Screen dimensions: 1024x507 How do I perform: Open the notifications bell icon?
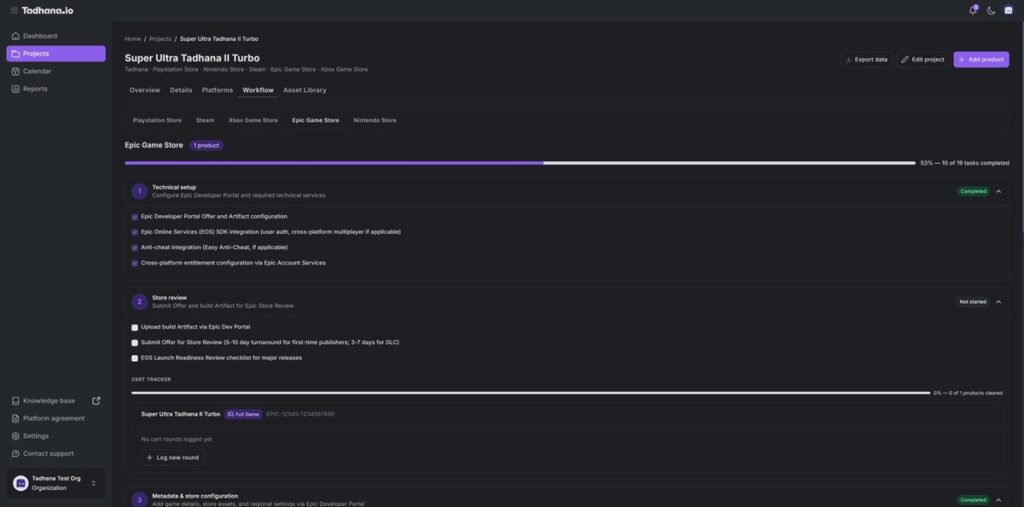click(x=972, y=10)
